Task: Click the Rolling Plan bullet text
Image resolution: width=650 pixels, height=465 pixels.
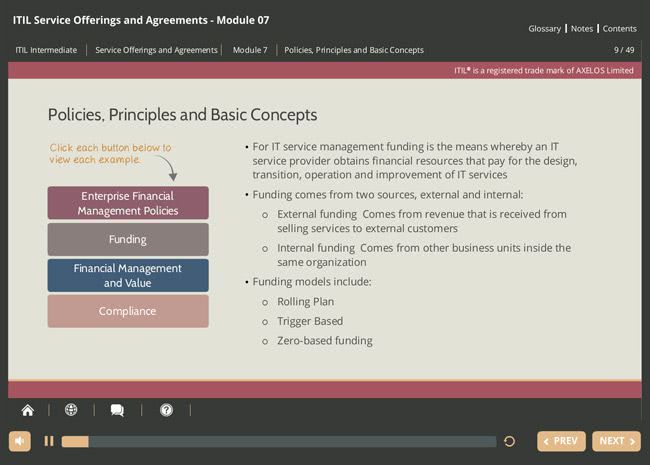Action: click(306, 302)
